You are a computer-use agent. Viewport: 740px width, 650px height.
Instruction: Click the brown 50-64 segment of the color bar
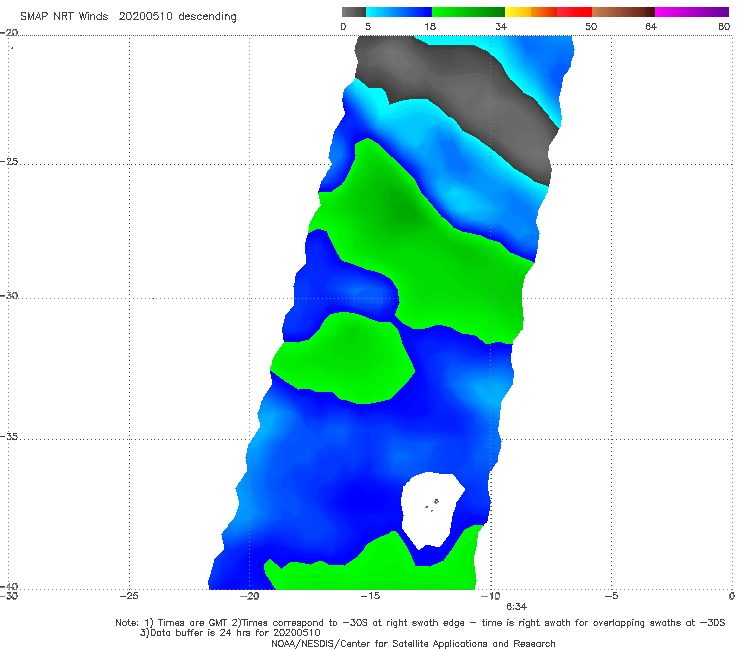pos(623,12)
